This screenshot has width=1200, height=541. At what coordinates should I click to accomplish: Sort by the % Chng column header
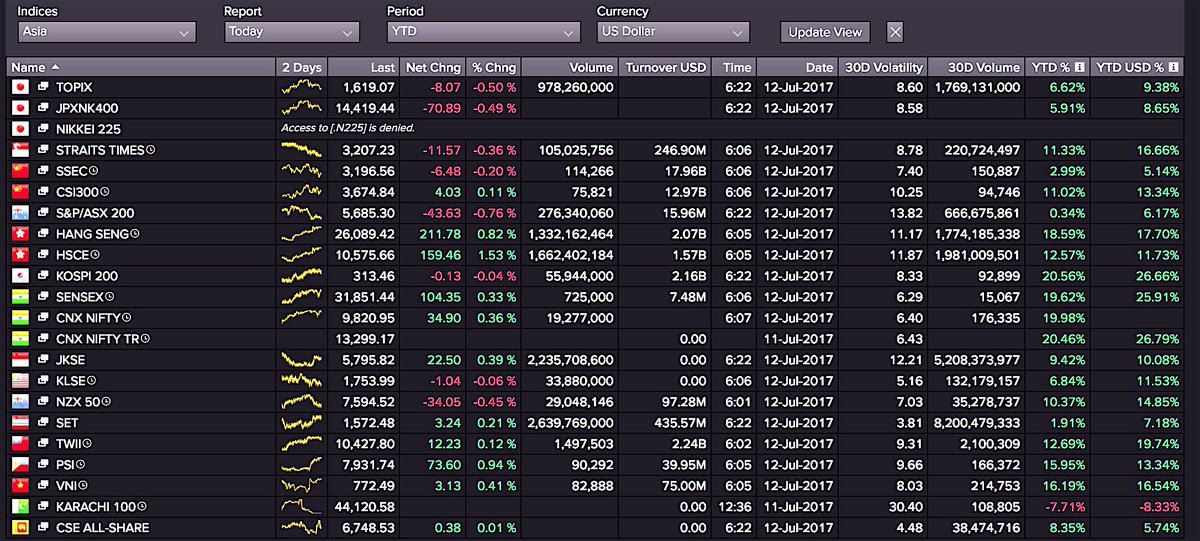(493, 67)
